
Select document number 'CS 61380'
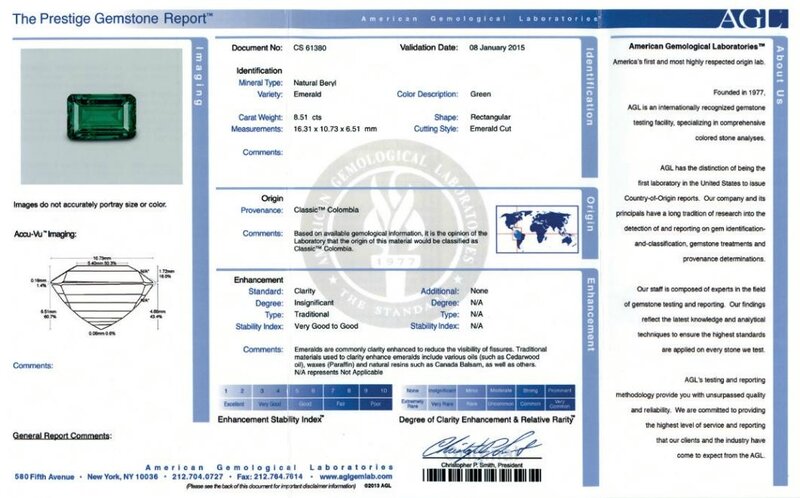point(310,48)
